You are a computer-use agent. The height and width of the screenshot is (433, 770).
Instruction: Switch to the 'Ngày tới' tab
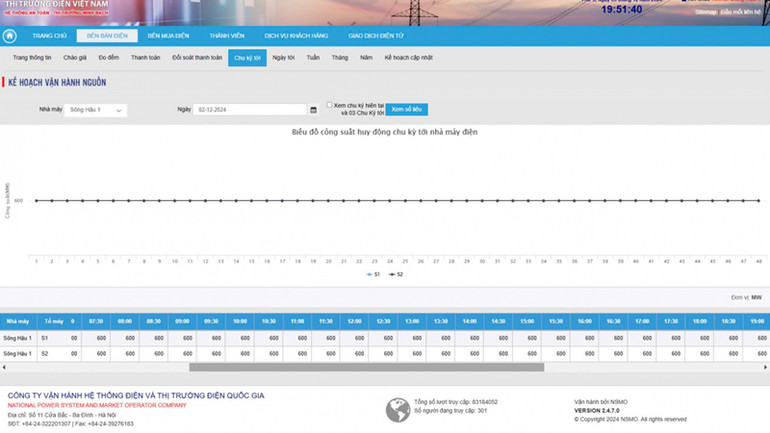pos(283,58)
